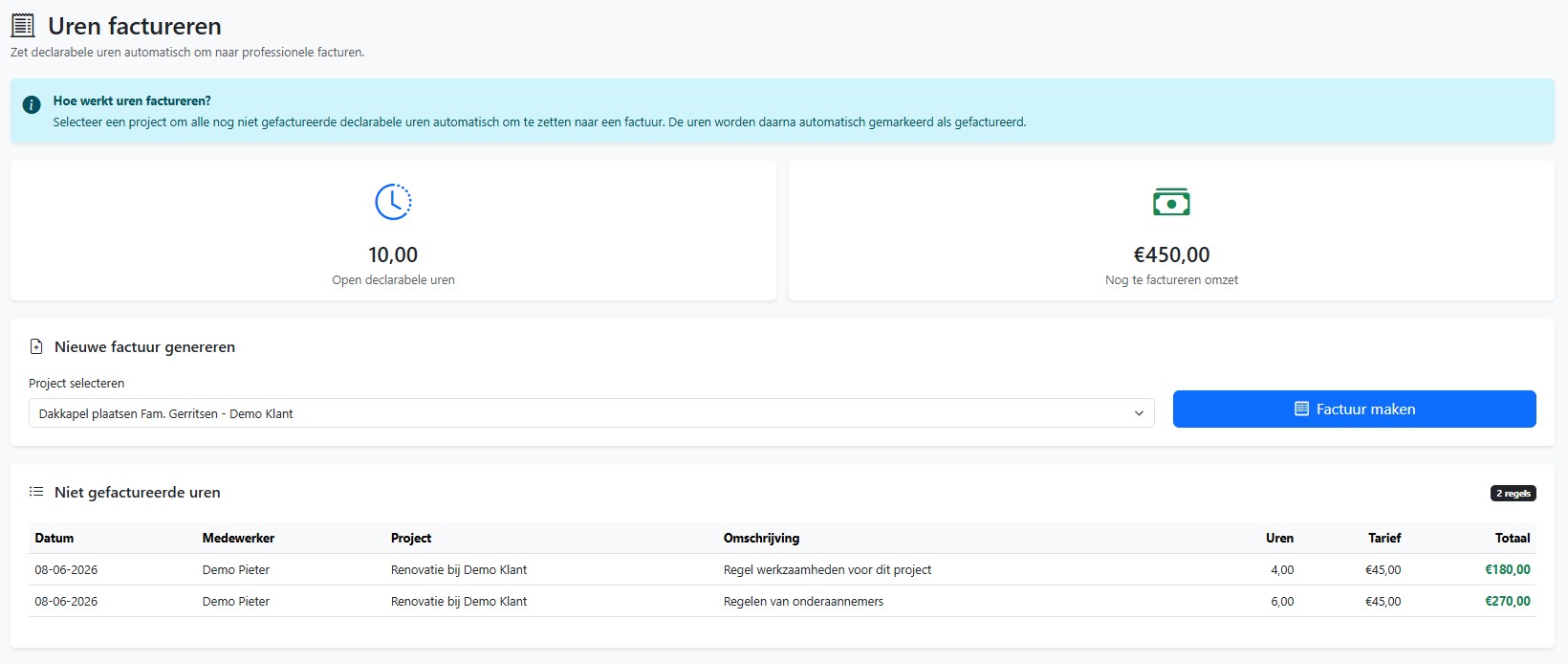
Task: Click the Omschrijving column header
Action: pyautogui.click(x=761, y=538)
